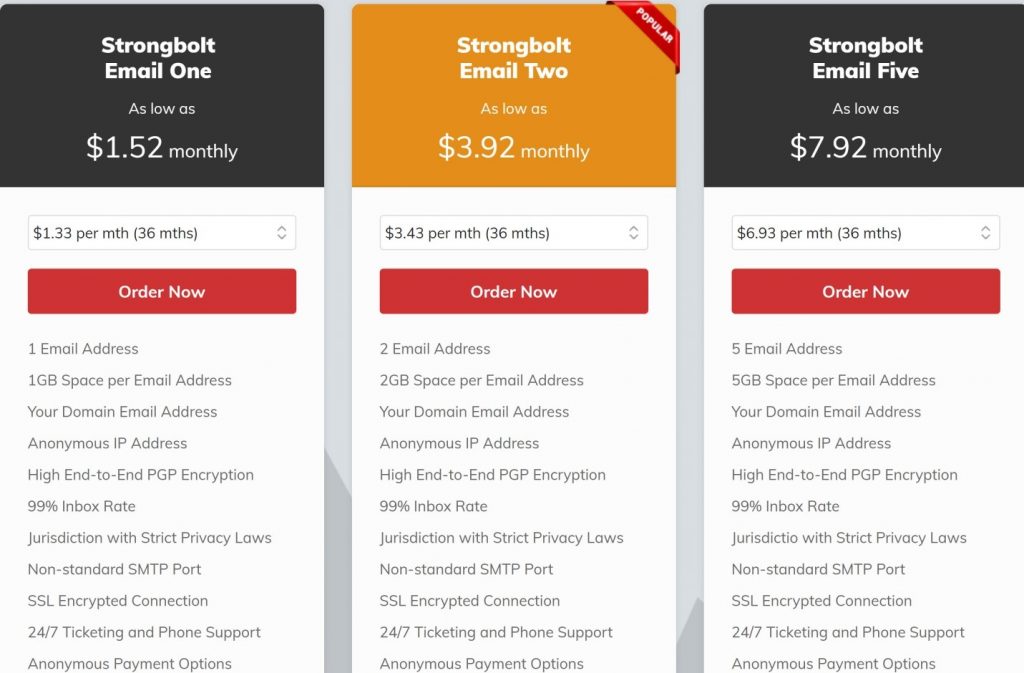Click 'Jurisdictio with Strict Privacy Laws' text
Viewport: 1024px width, 673px height.
point(849,538)
